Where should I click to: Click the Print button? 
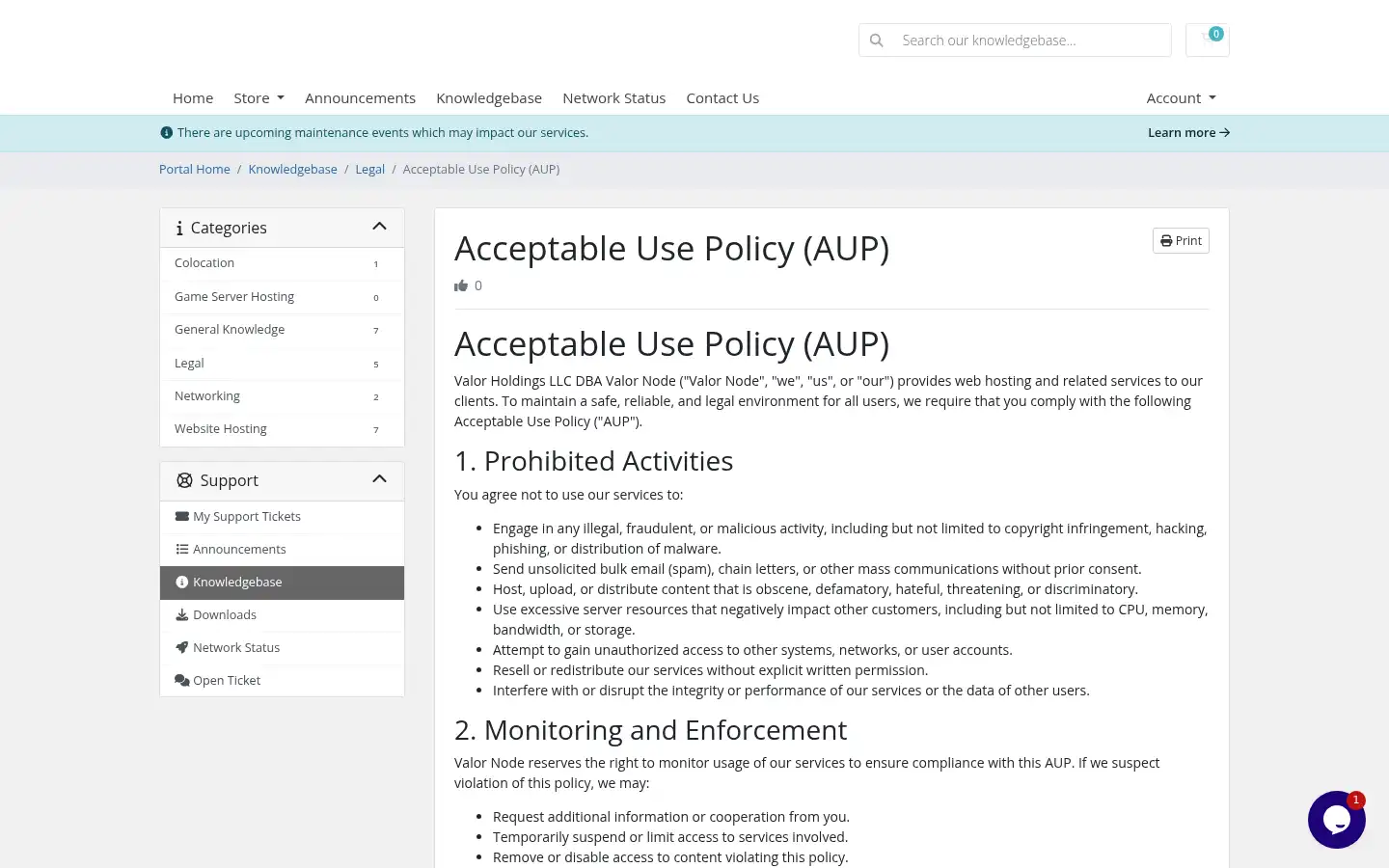click(1181, 241)
